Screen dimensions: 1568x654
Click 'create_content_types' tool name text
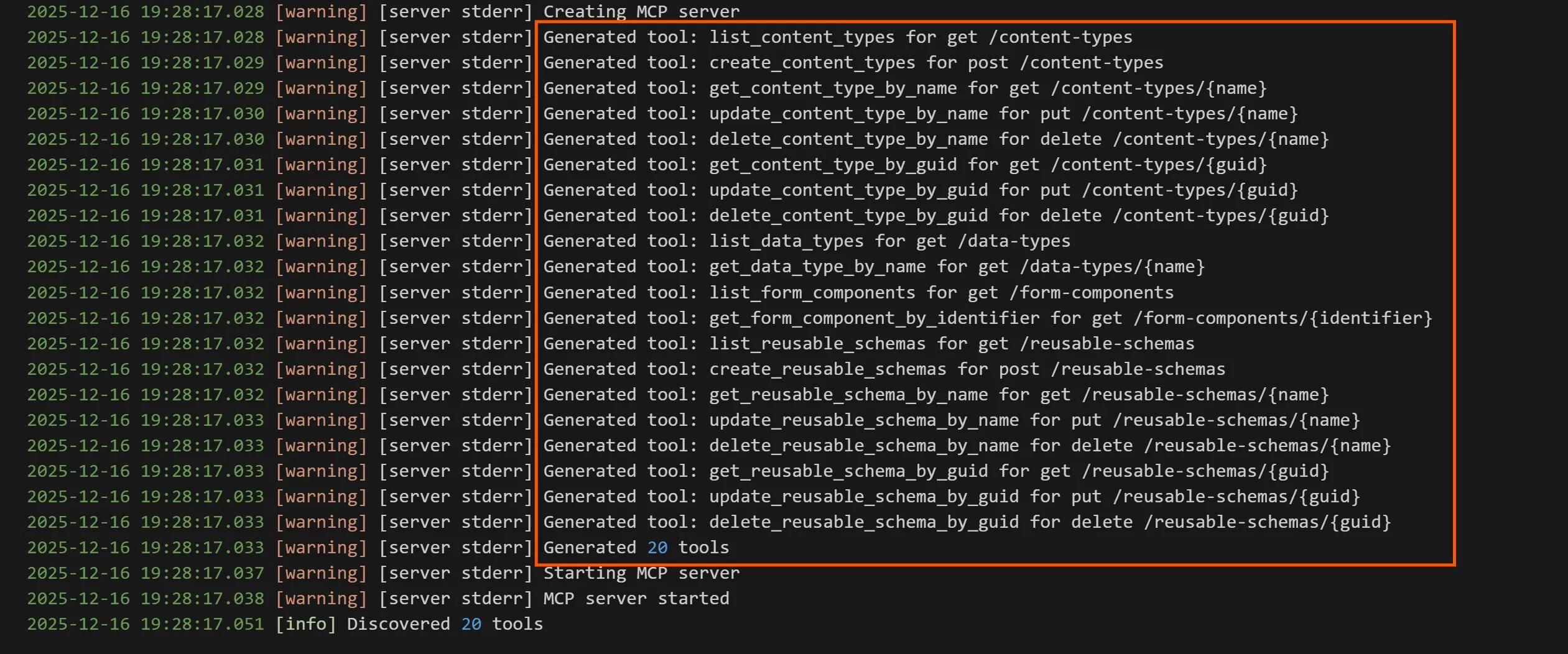tap(812, 63)
